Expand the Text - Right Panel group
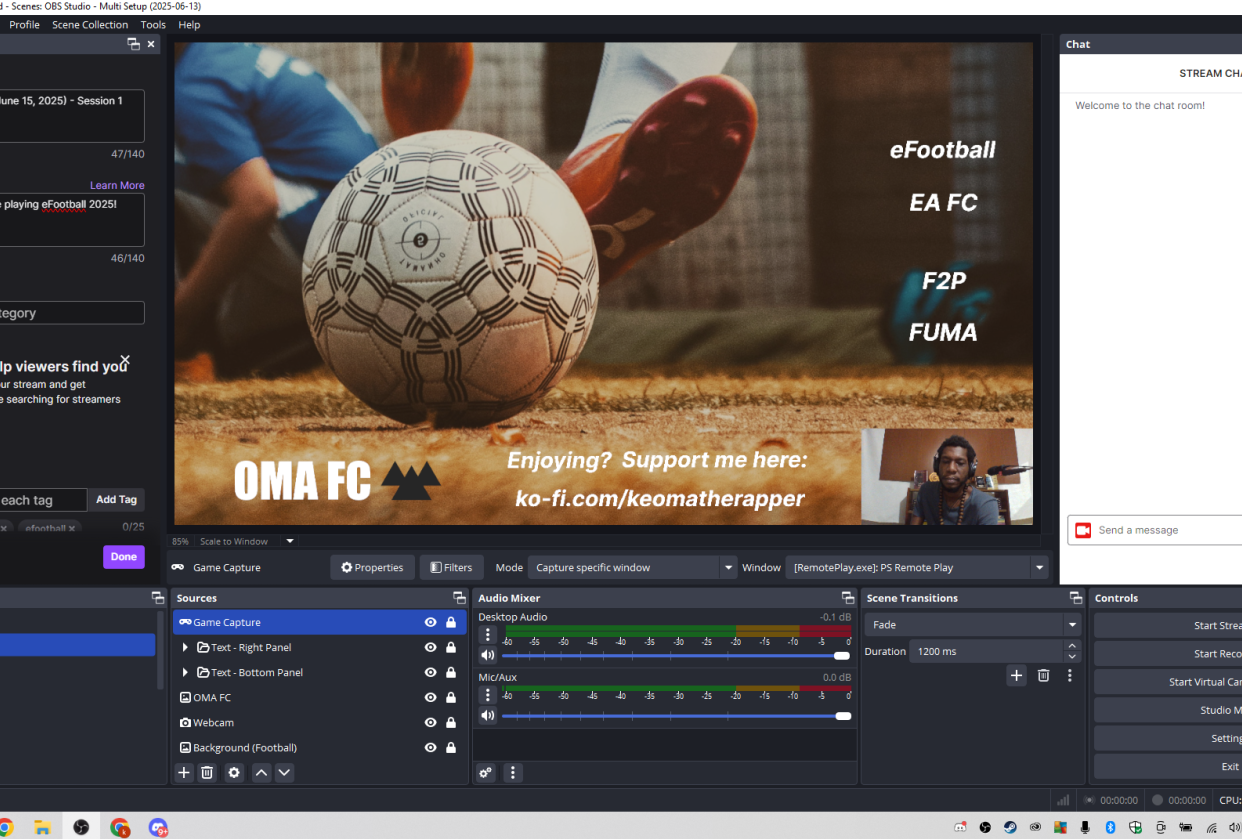 pyautogui.click(x=185, y=647)
